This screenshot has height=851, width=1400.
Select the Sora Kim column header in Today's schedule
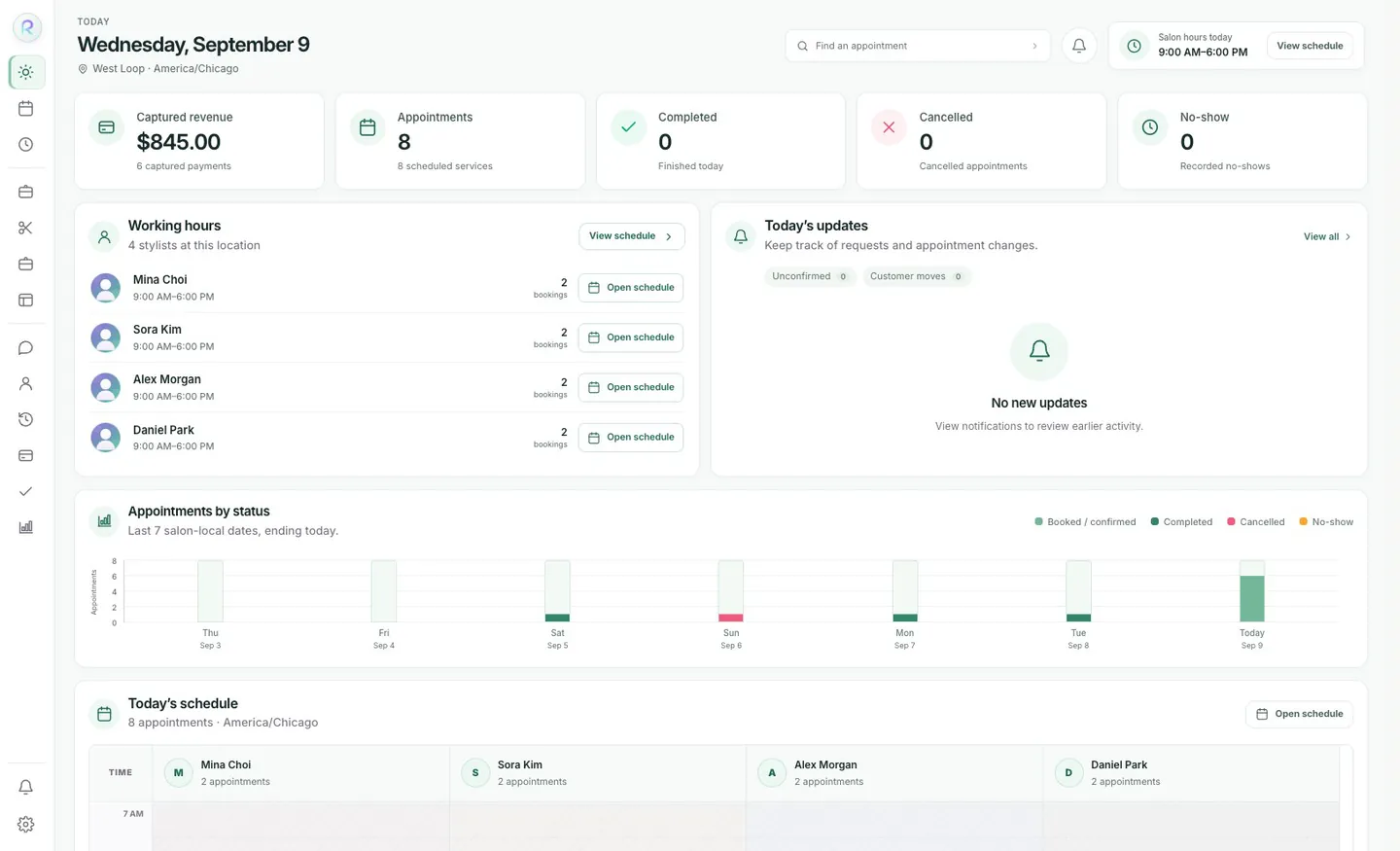[598, 773]
